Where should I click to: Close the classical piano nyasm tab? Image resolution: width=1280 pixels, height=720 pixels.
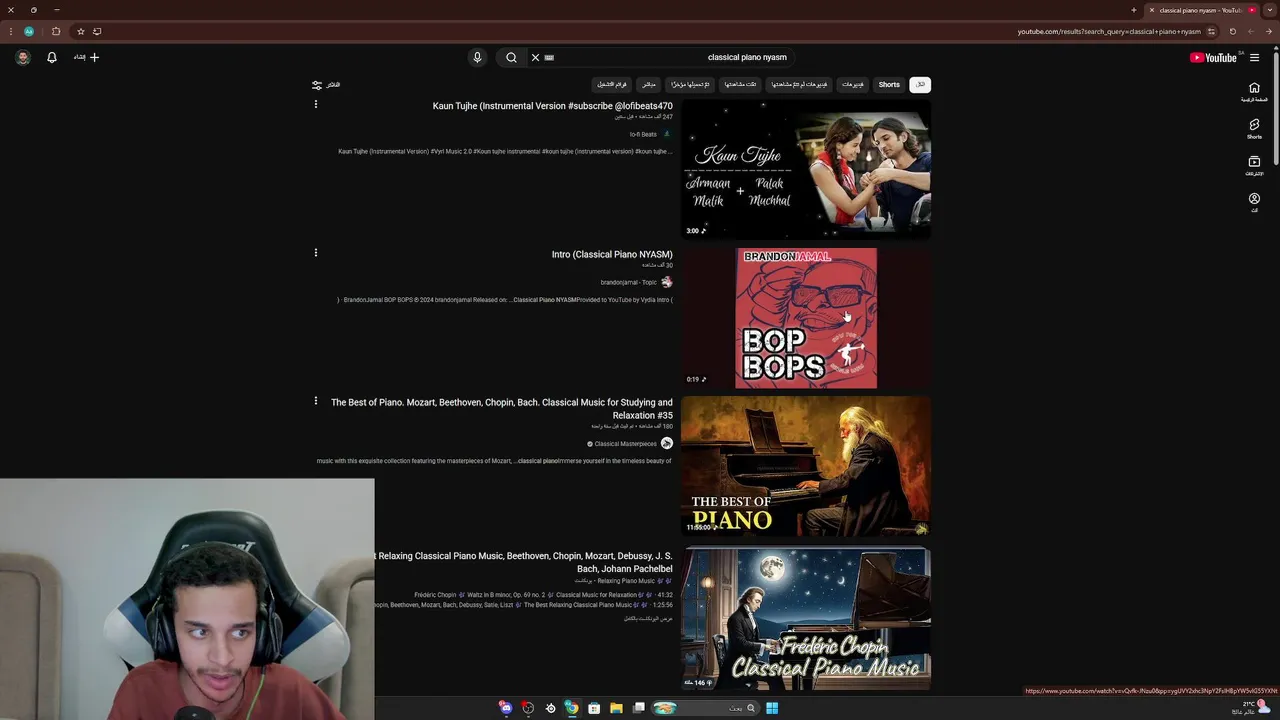pyautogui.click(x=1152, y=10)
